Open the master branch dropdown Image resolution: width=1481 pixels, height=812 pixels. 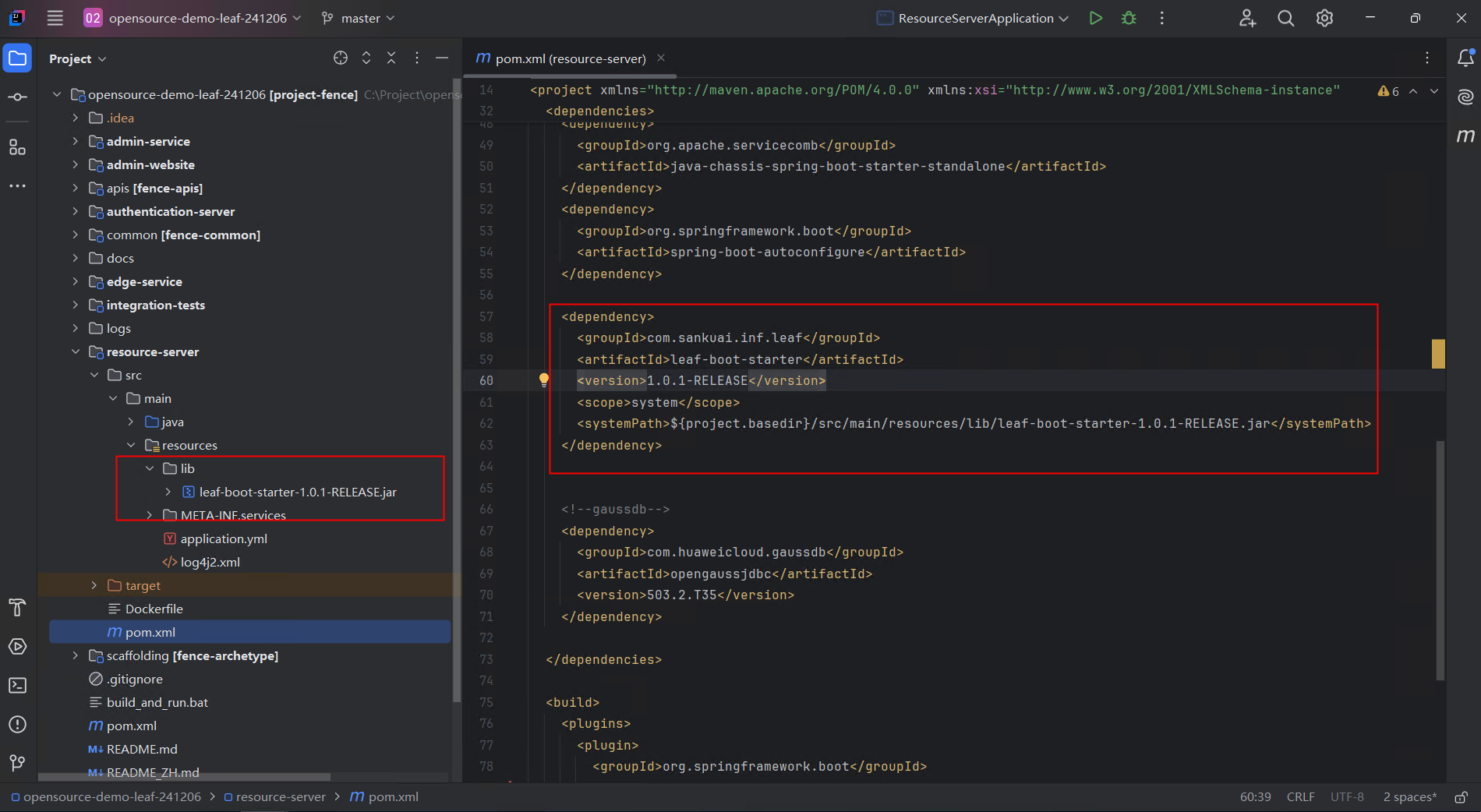pyautogui.click(x=359, y=18)
